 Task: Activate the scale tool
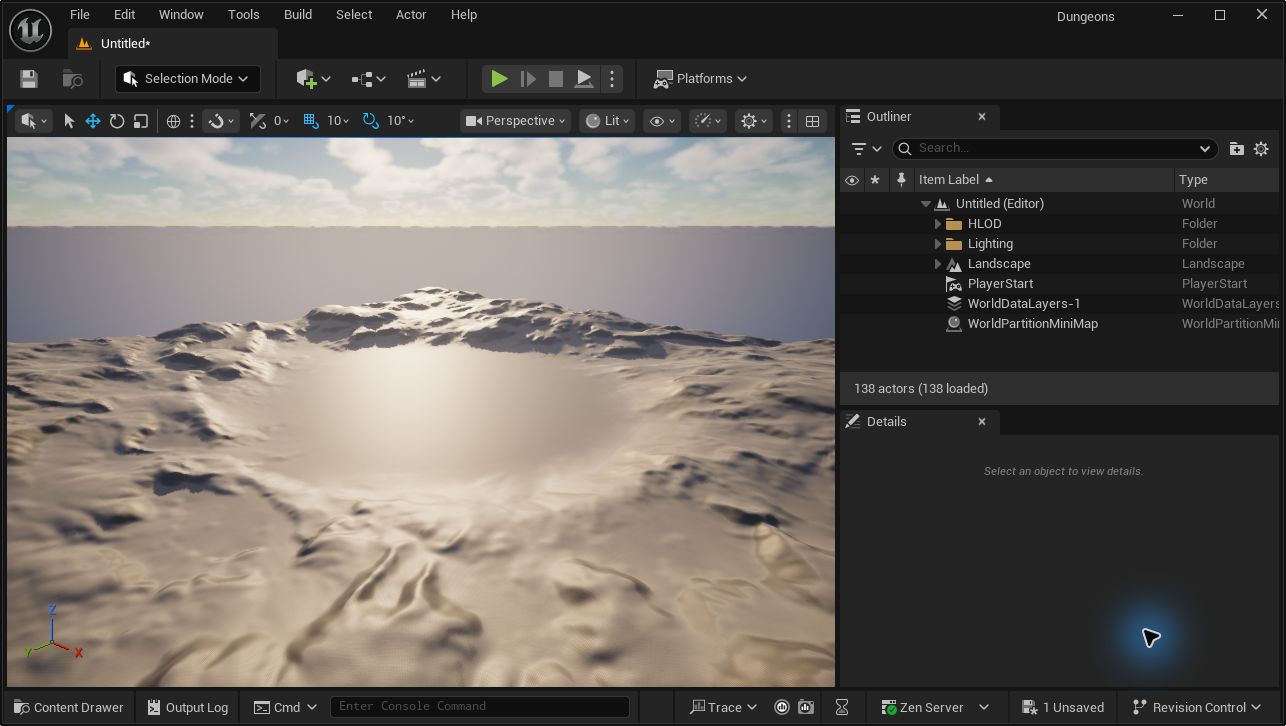click(x=141, y=121)
